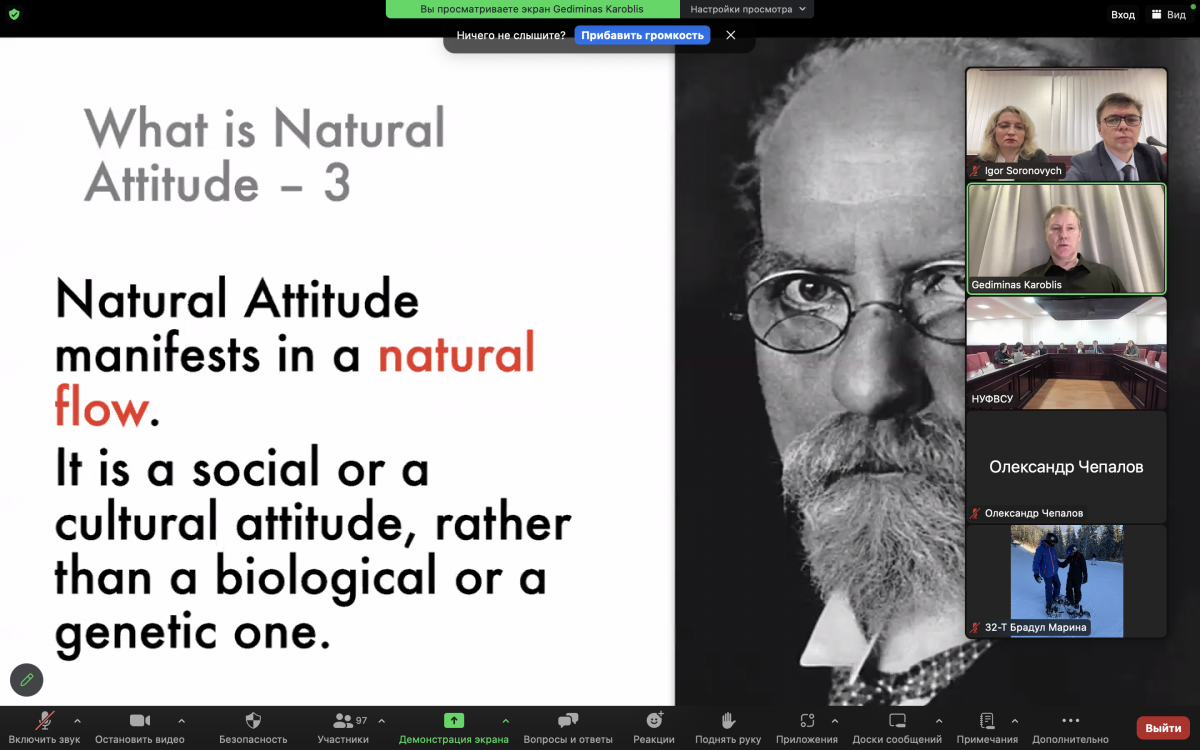
Task: Leave the meeting with Выйти button
Action: [1163, 728]
